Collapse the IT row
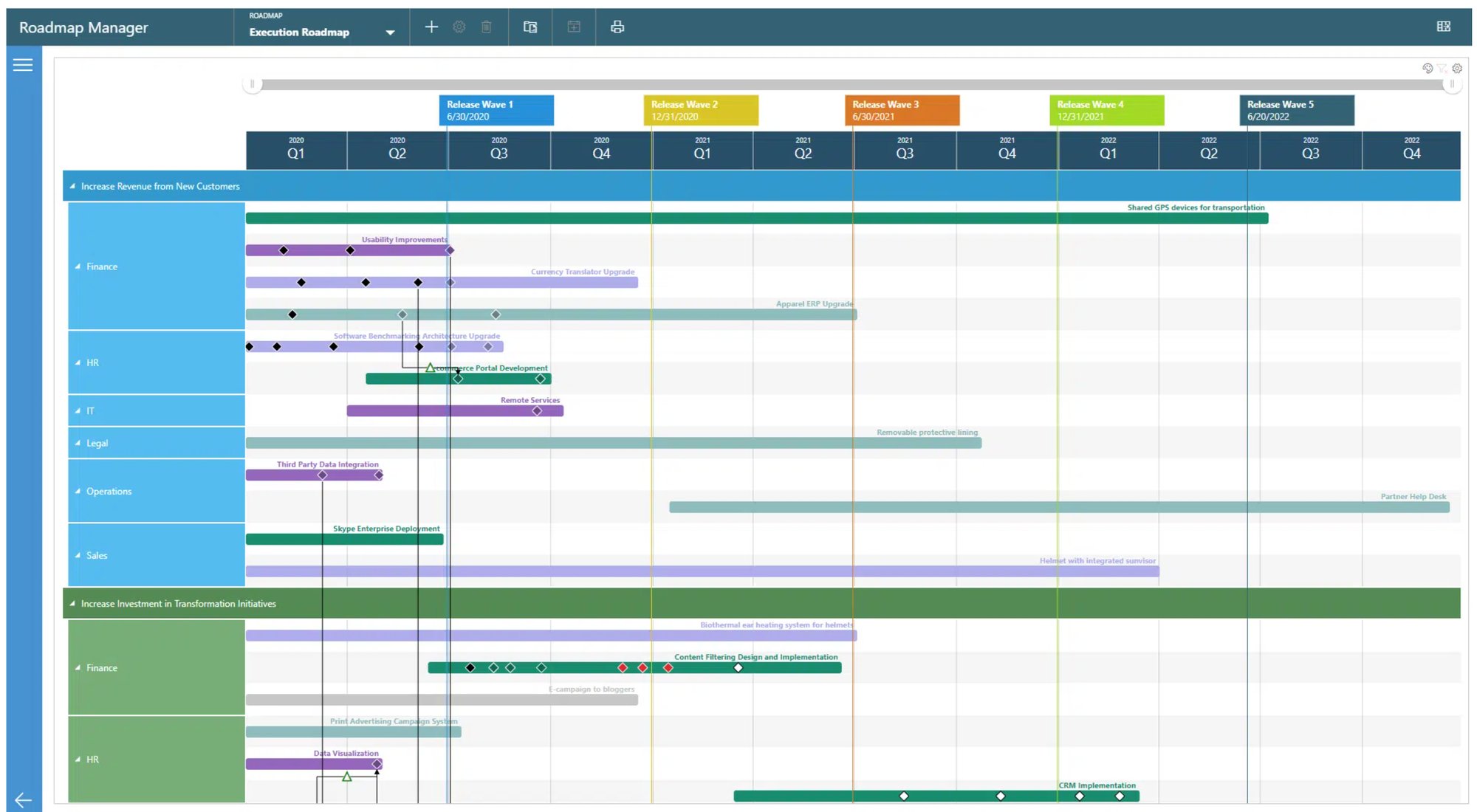The image size is (1477, 812). click(x=78, y=410)
